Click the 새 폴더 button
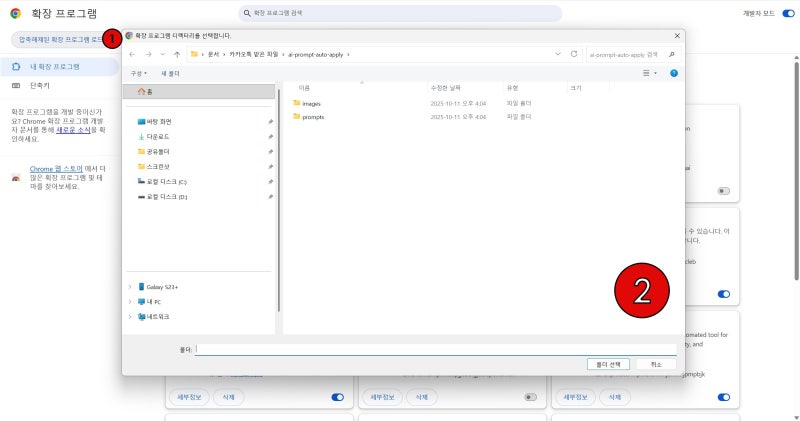The height and width of the screenshot is (421, 800). click(x=170, y=73)
